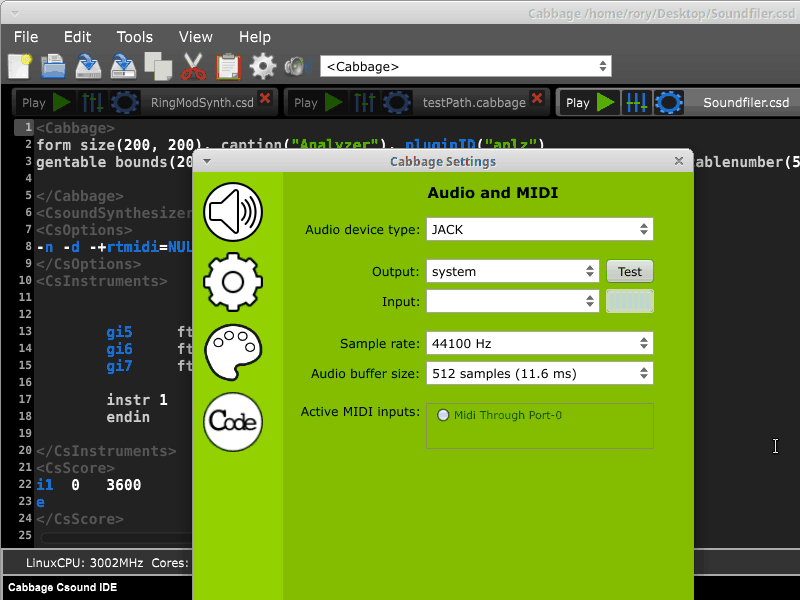The width and height of the screenshot is (800, 600).
Task: Click the input level meter
Action: pyautogui.click(x=629, y=301)
